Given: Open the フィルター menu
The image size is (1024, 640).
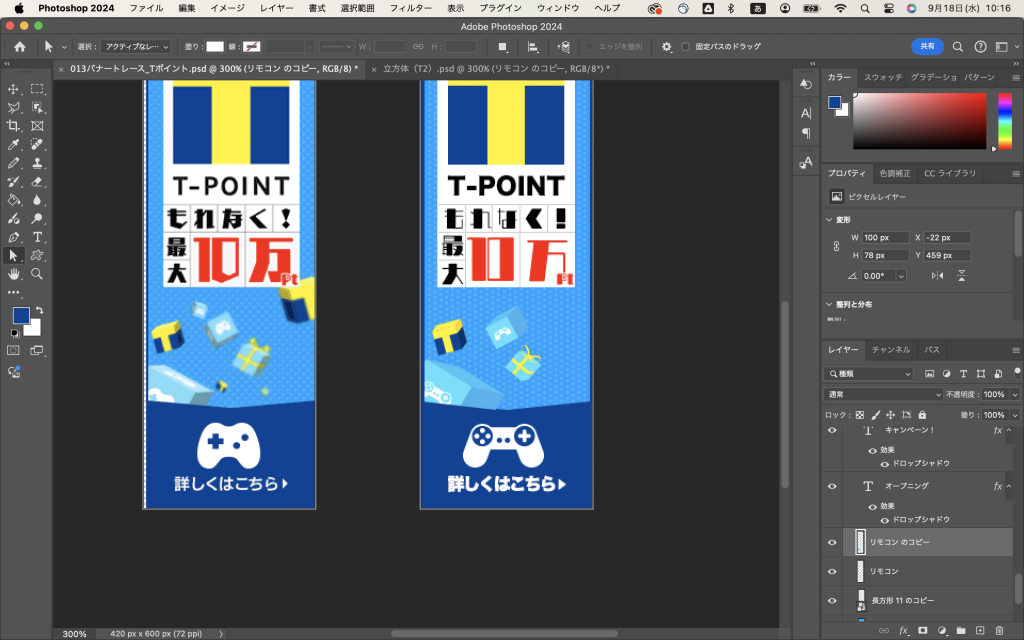Looking at the screenshot, I should (410, 8).
